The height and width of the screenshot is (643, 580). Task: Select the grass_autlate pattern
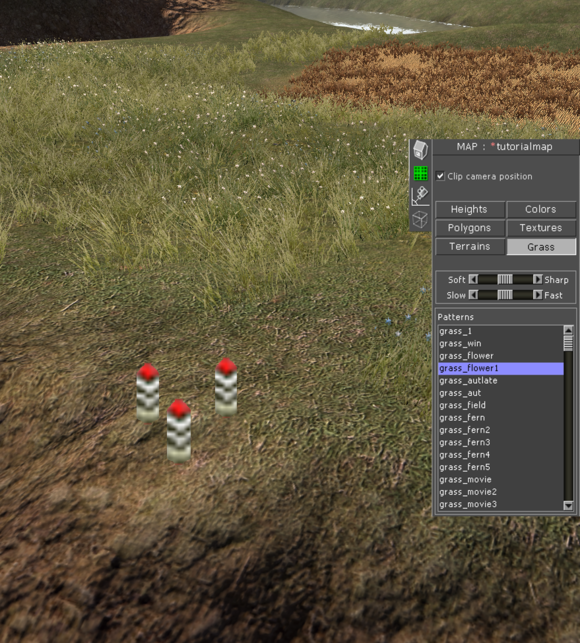pyautogui.click(x=501, y=381)
